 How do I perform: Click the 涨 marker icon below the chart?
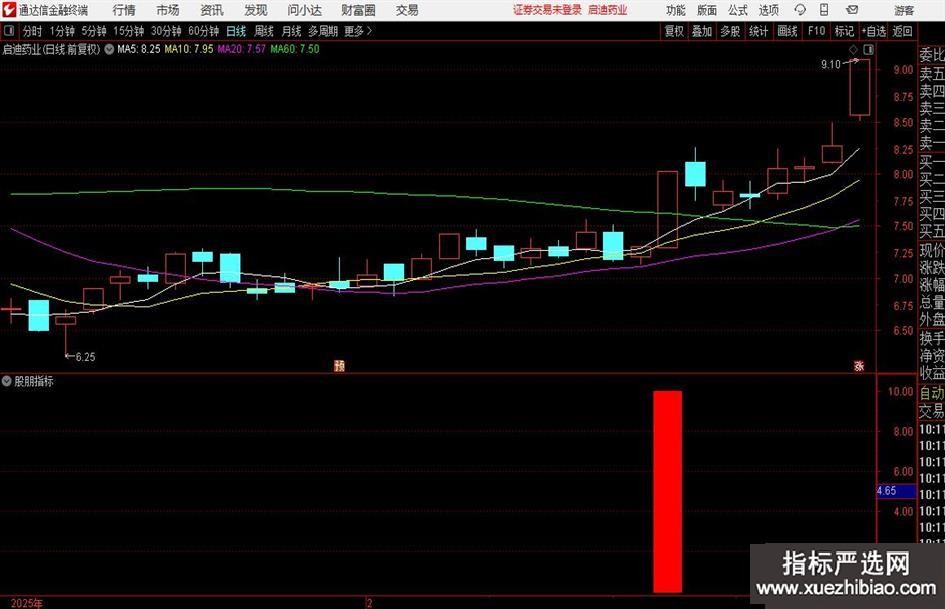[859, 366]
